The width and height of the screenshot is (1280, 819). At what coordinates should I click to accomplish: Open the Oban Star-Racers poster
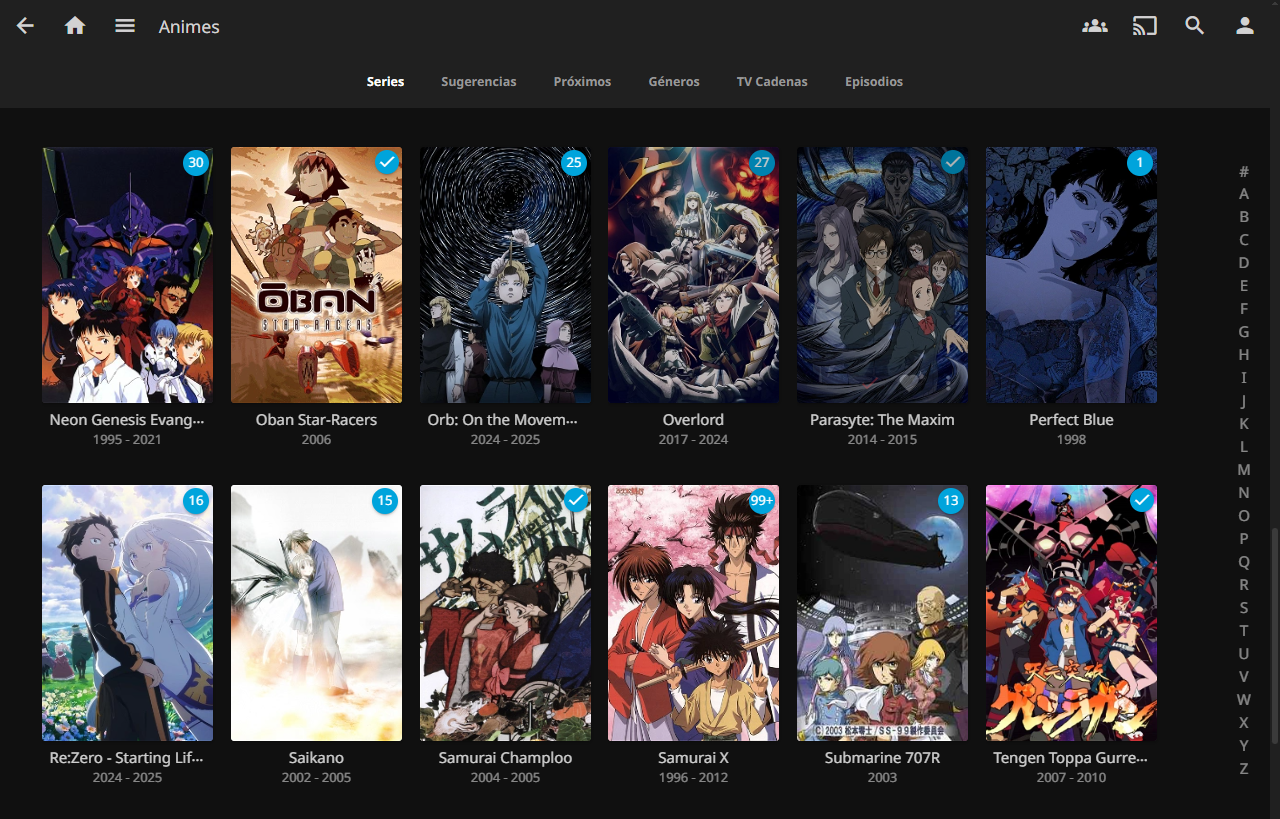tap(316, 275)
